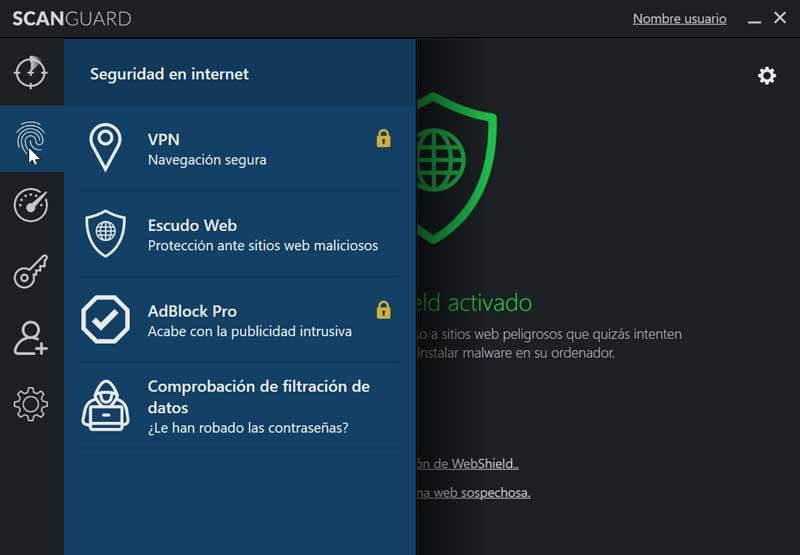Open the antivirus scan radar icon

pos(31,72)
